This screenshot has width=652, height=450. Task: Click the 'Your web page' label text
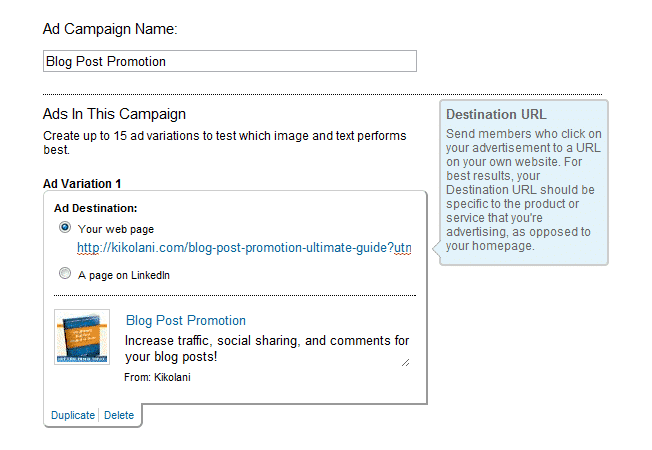pyautogui.click(x=116, y=229)
